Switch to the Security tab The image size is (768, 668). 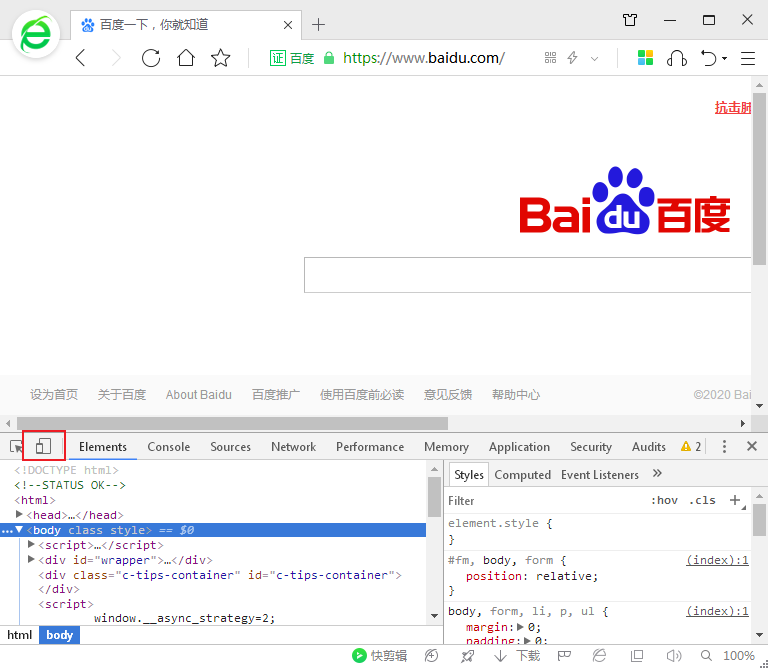pyautogui.click(x=591, y=447)
